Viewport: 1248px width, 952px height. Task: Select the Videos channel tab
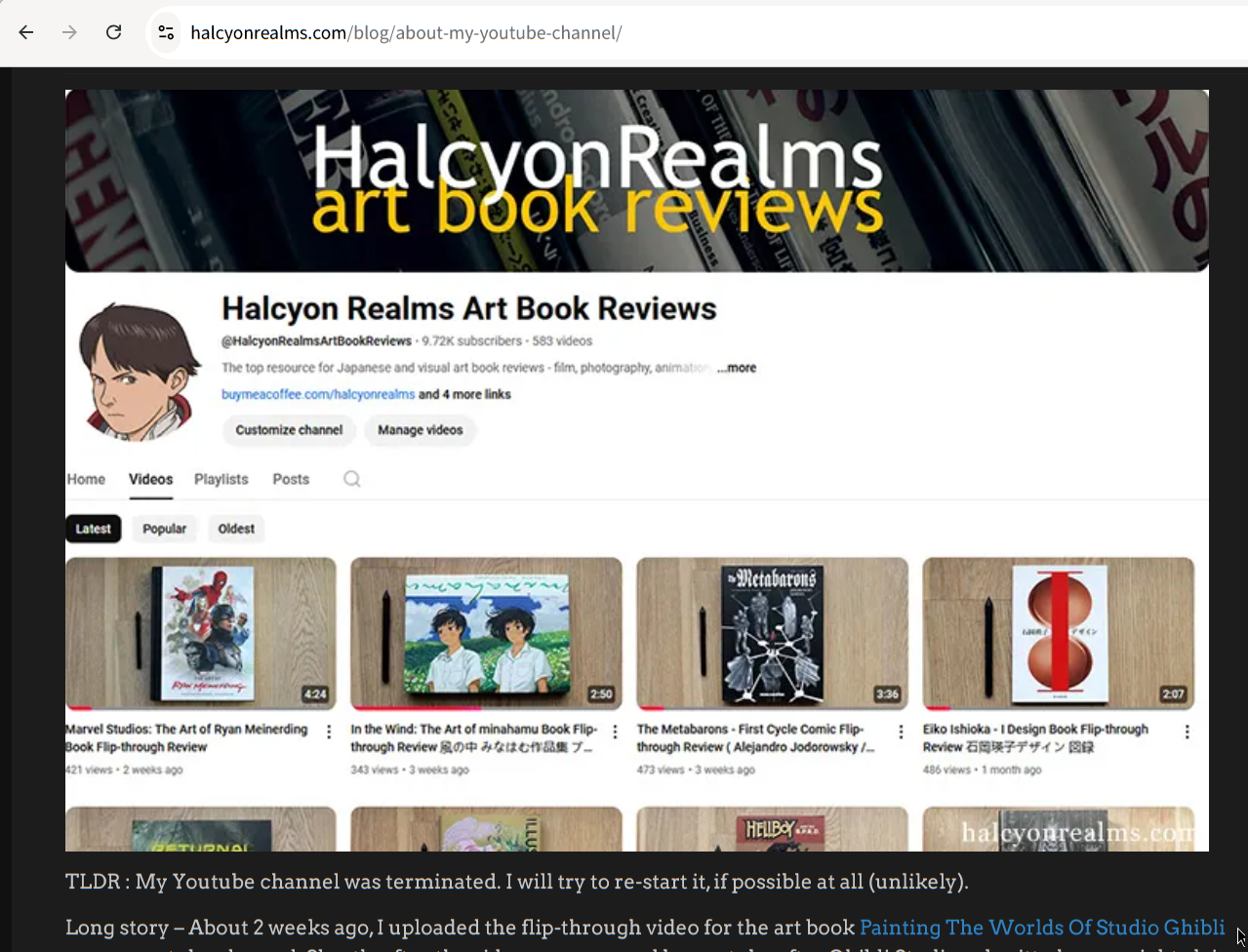click(150, 479)
